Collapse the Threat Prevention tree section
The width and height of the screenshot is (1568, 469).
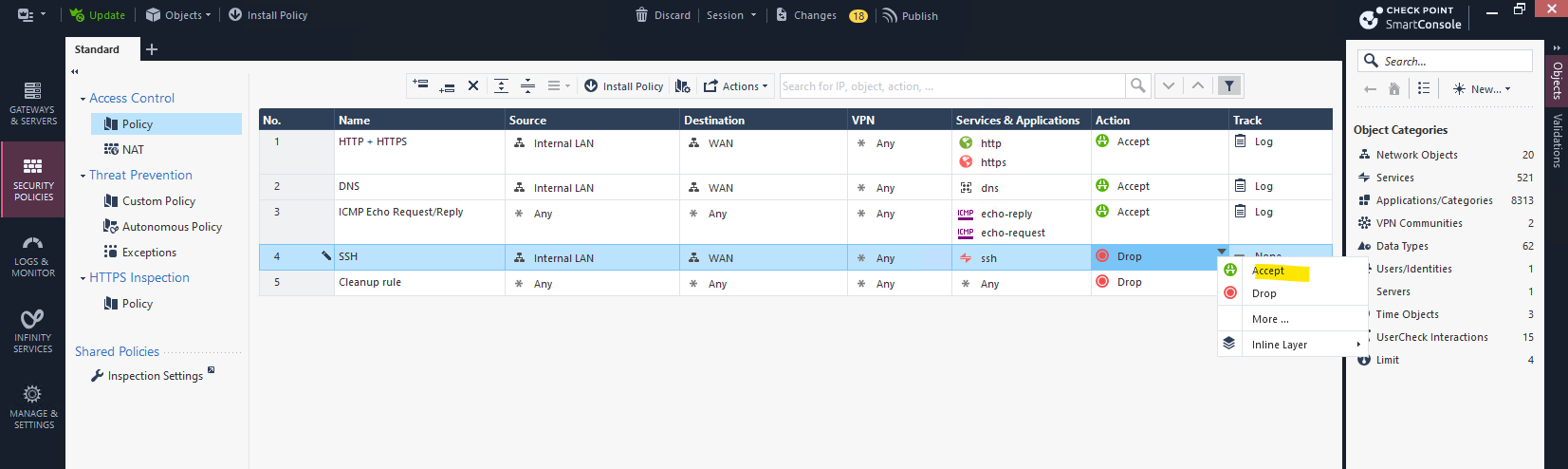pyautogui.click(x=83, y=176)
